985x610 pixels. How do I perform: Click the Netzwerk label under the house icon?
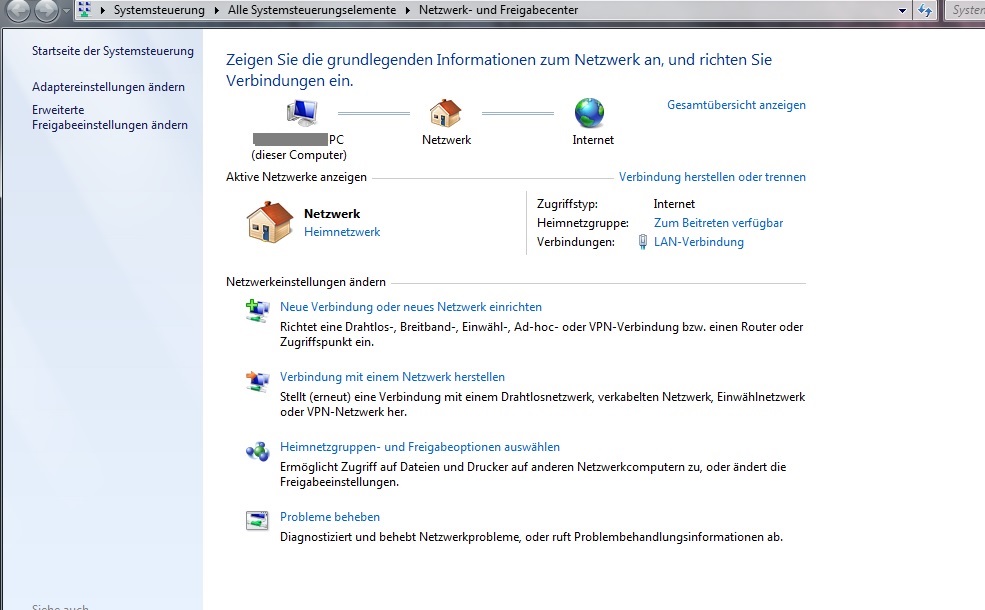[446, 140]
